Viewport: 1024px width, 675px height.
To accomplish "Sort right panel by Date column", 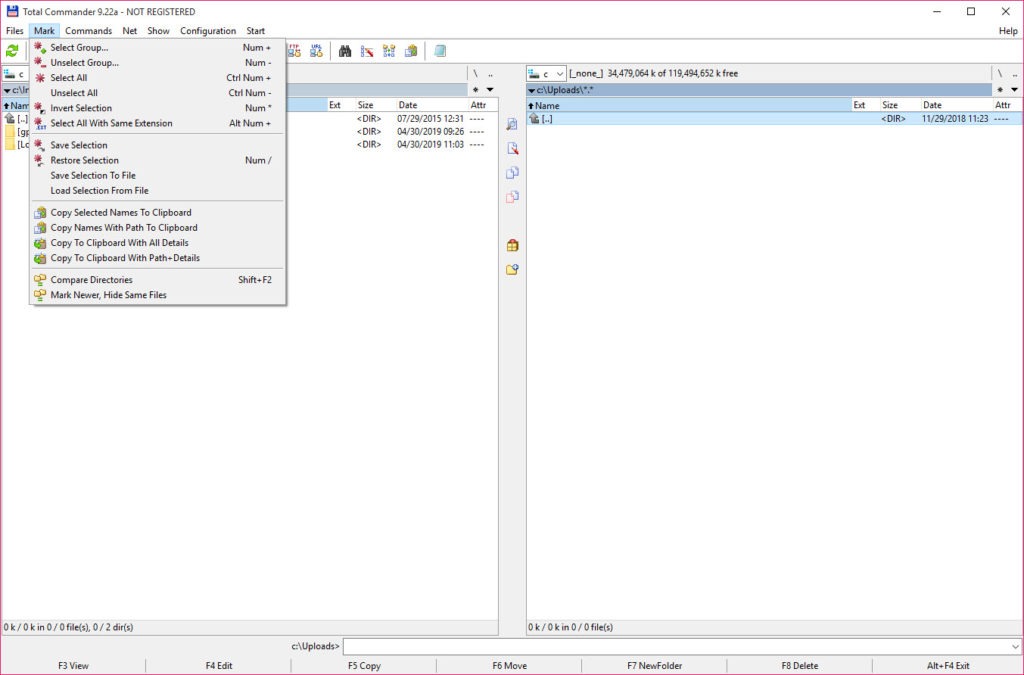I will click(955, 105).
